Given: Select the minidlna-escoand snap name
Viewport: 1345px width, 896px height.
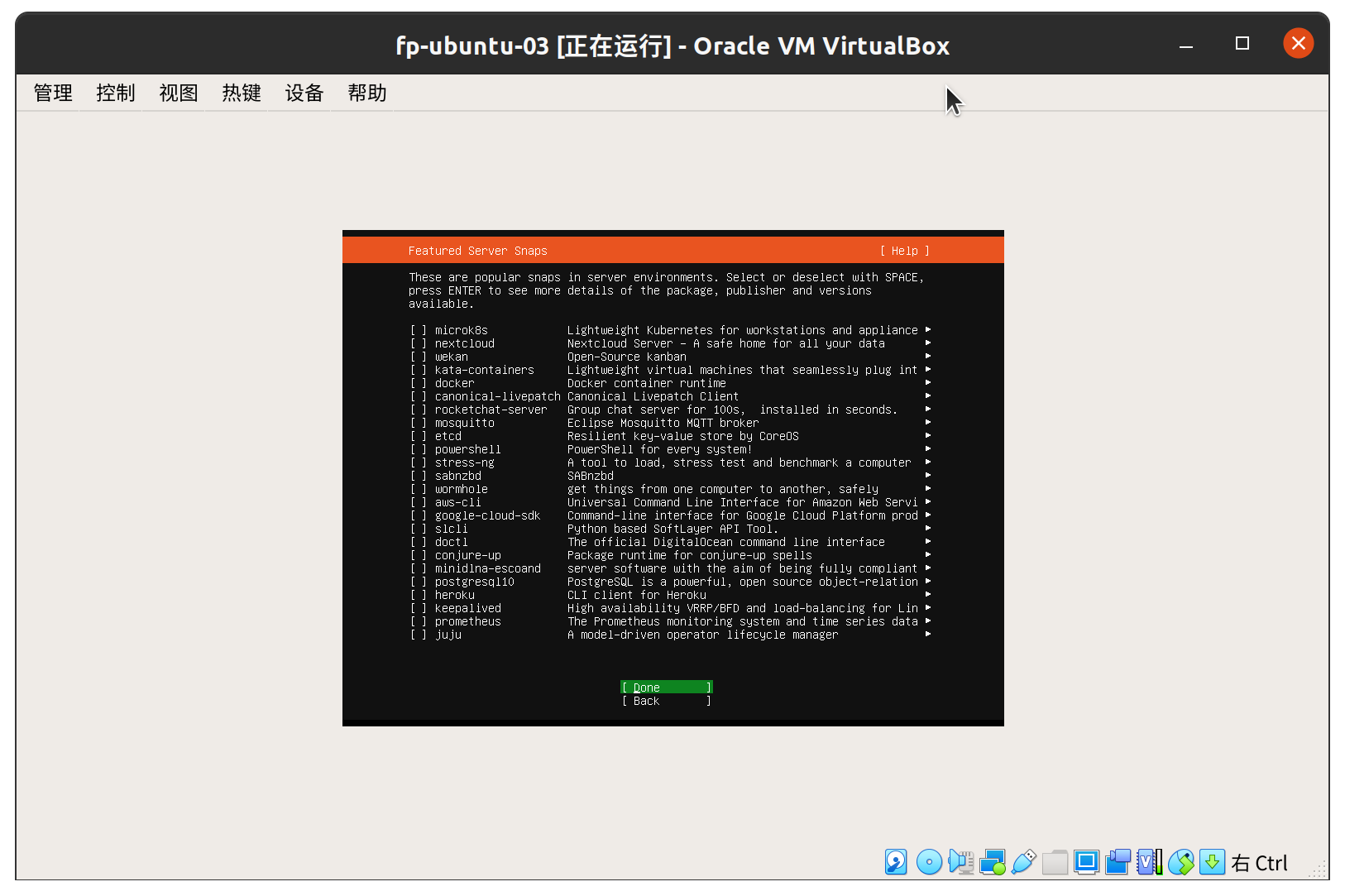Looking at the screenshot, I should click(488, 568).
